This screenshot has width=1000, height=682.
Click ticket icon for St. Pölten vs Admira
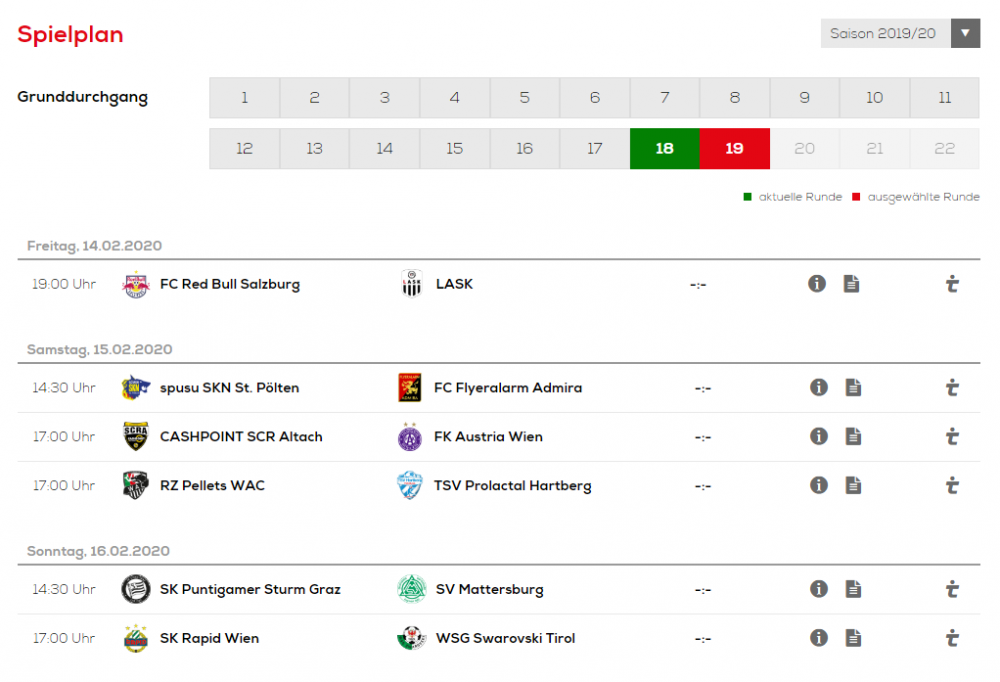(952, 388)
